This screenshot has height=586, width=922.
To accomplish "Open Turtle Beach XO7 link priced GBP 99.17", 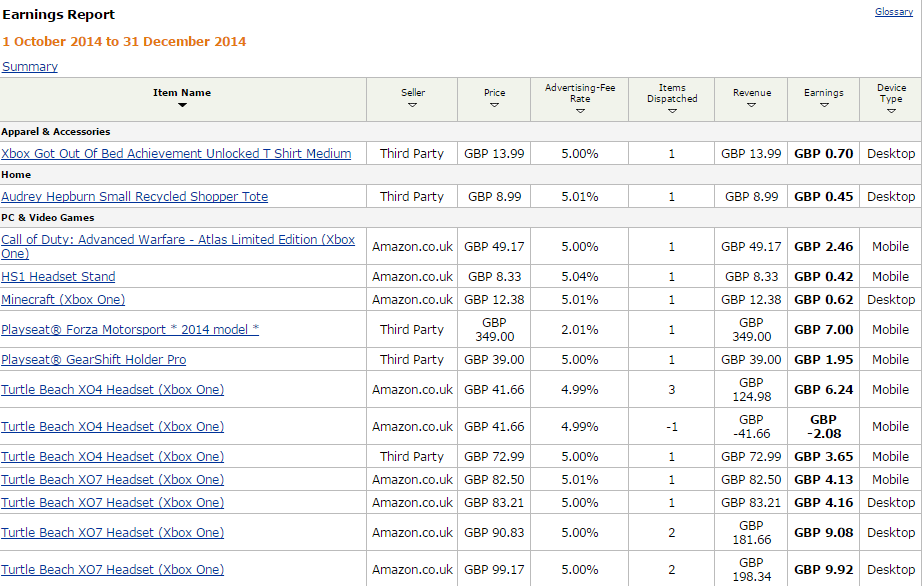I will [112, 569].
